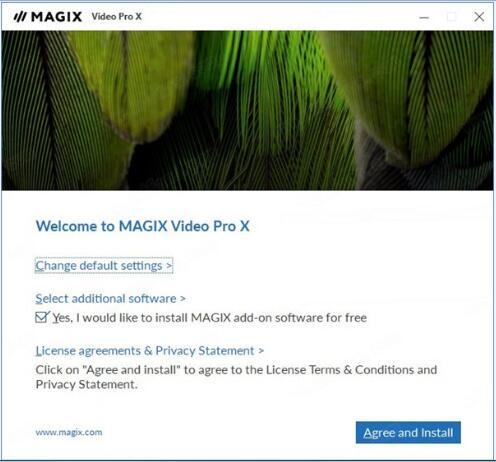Click the MAGIX wordmark in title bar
Image resolution: width=496 pixels, height=462 pixels.
[56, 17]
